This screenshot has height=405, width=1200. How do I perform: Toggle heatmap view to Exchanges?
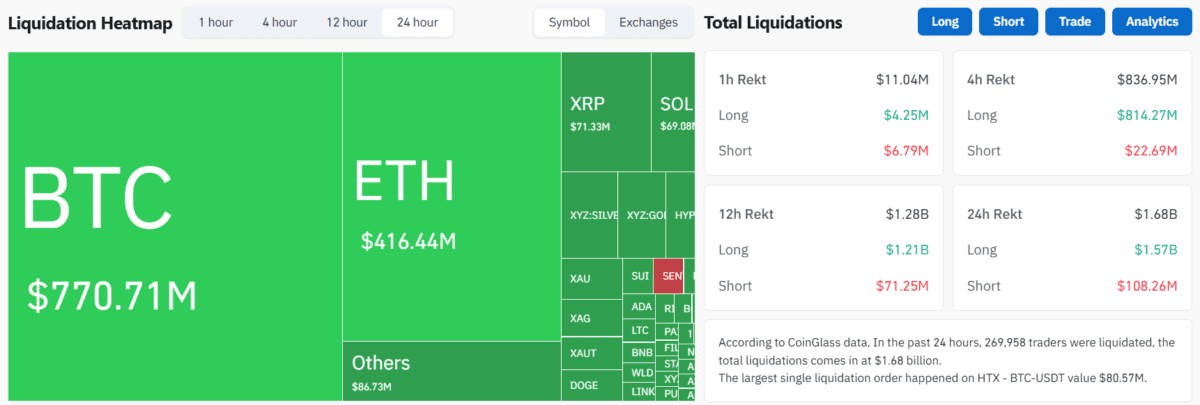[648, 22]
